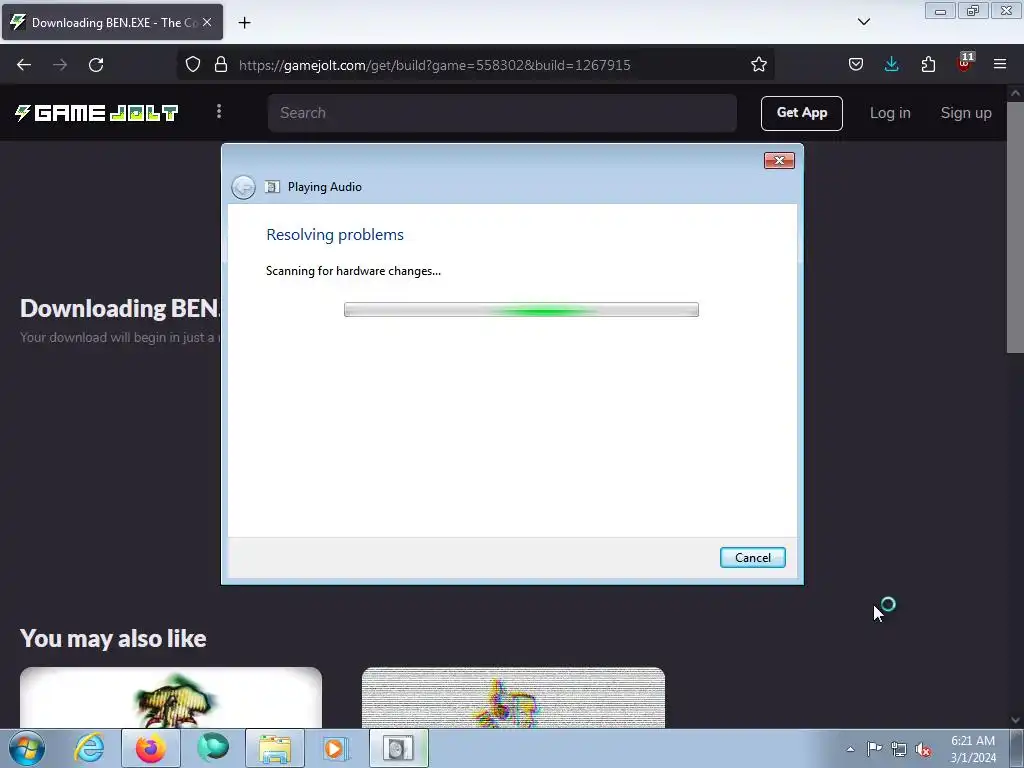Go back with the Firefox back arrow
The image size is (1024, 768).
[24, 65]
